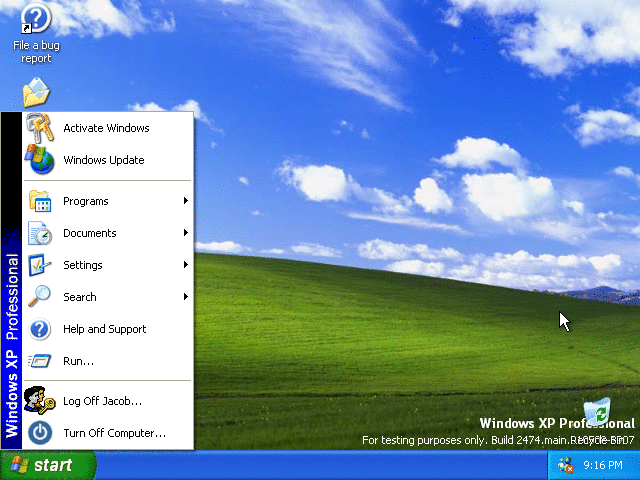Open the Search menu entry
640x480 pixels.
[108, 297]
